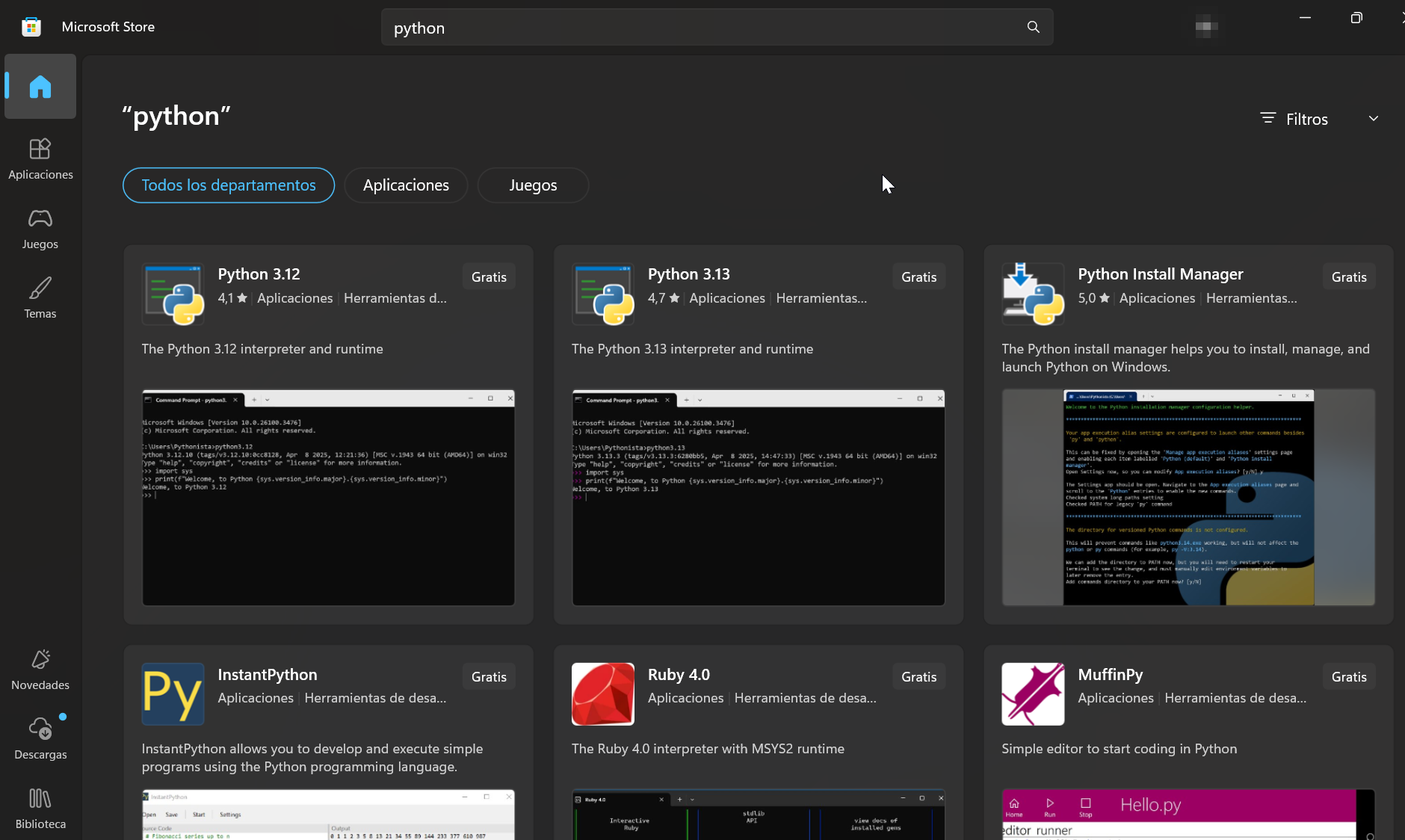Click the Filtros label
The height and width of the screenshot is (840, 1405).
pyautogui.click(x=1307, y=119)
